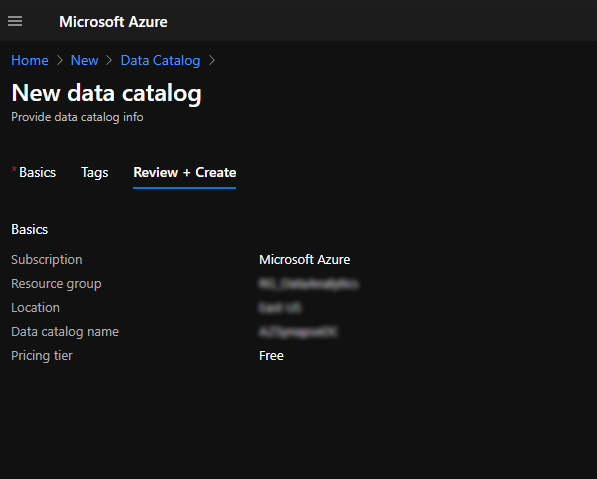
Task: Click the Location label
Action: click(x=35, y=308)
